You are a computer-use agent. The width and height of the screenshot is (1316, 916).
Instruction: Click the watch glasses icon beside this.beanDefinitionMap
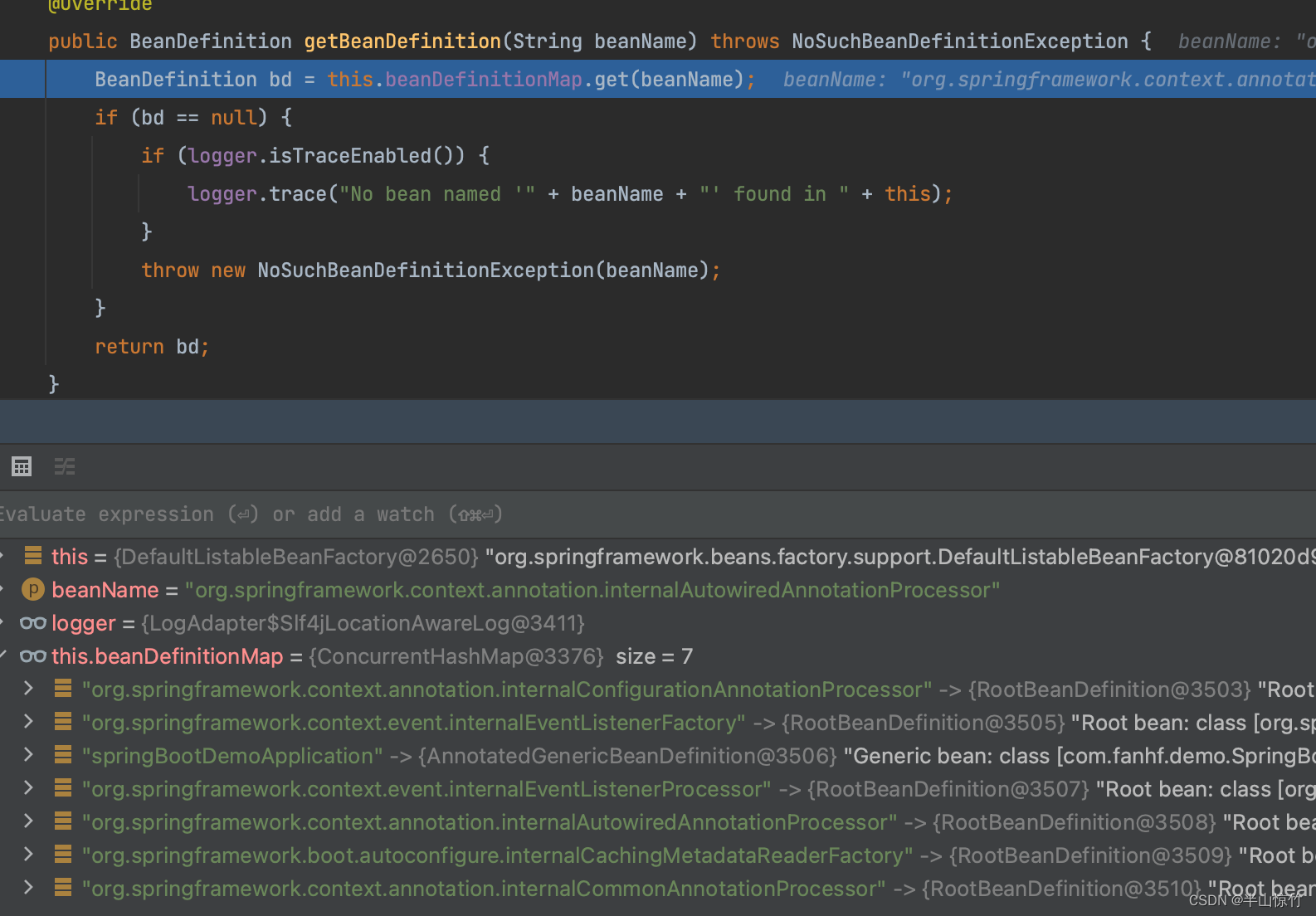33,656
